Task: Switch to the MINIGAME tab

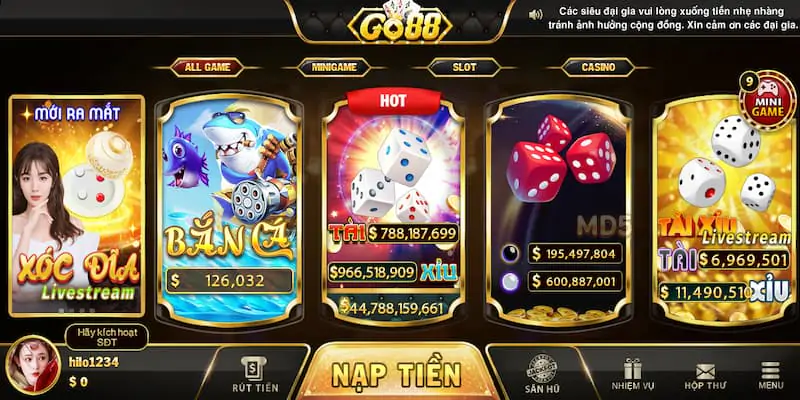Action: point(334,67)
